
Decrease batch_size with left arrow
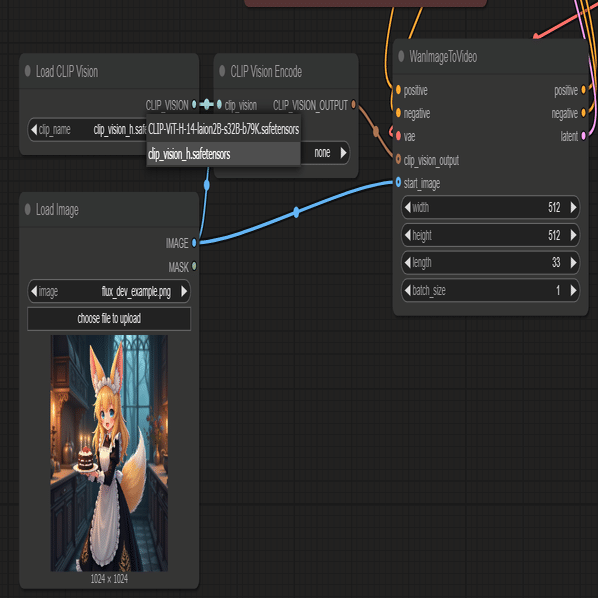point(408,290)
